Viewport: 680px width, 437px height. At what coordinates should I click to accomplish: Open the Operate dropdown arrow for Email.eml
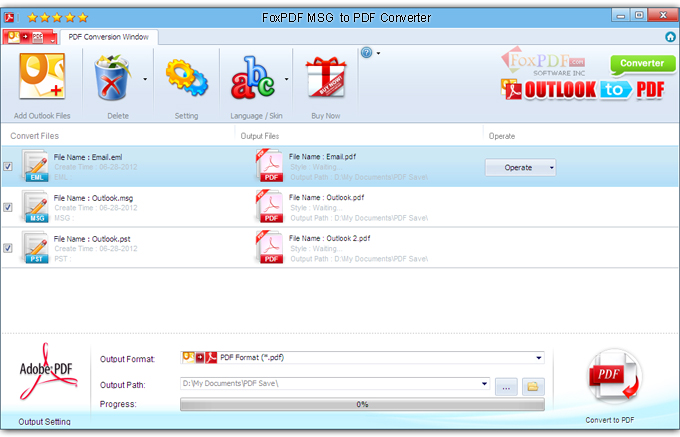pos(552,167)
